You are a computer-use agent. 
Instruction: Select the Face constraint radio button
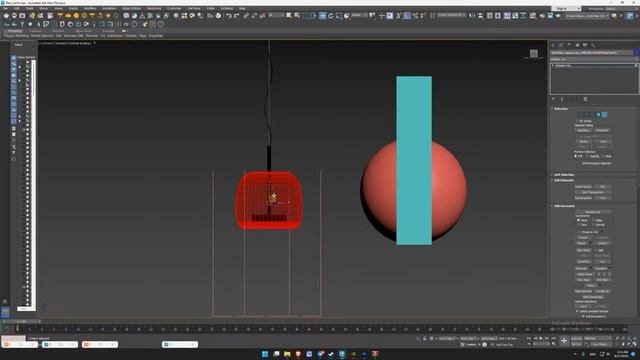[x=578, y=225]
